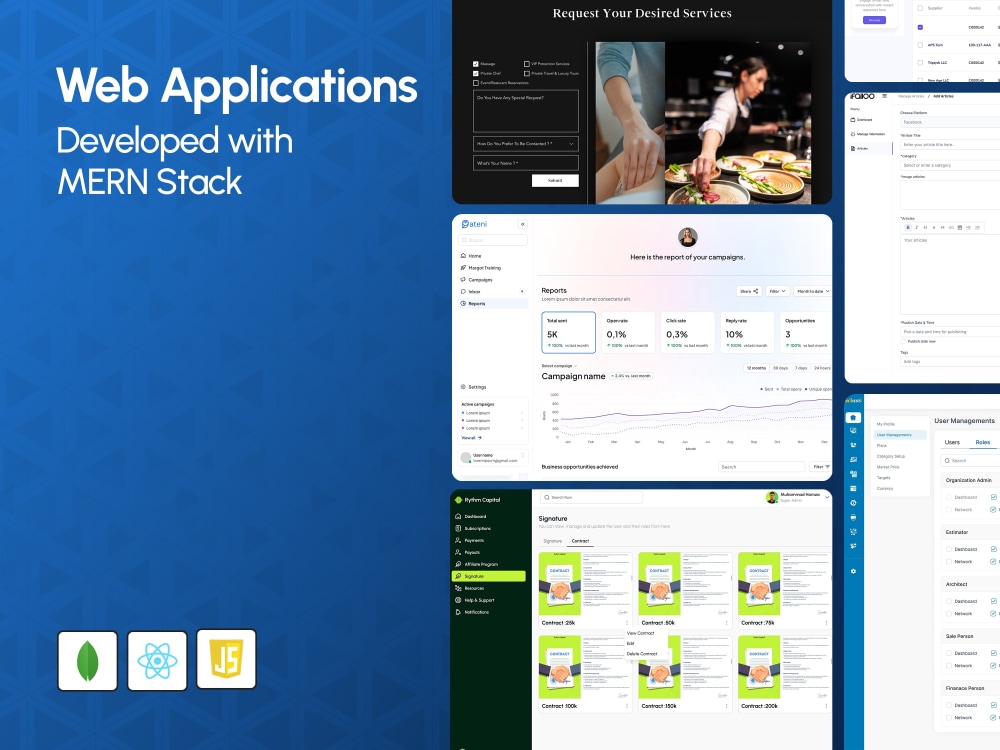The image size is (1000, 750).
Task: Open Subscriptions in the Rythm Capital sidebar
Action: pyautogui.click(x=473, y=529)
